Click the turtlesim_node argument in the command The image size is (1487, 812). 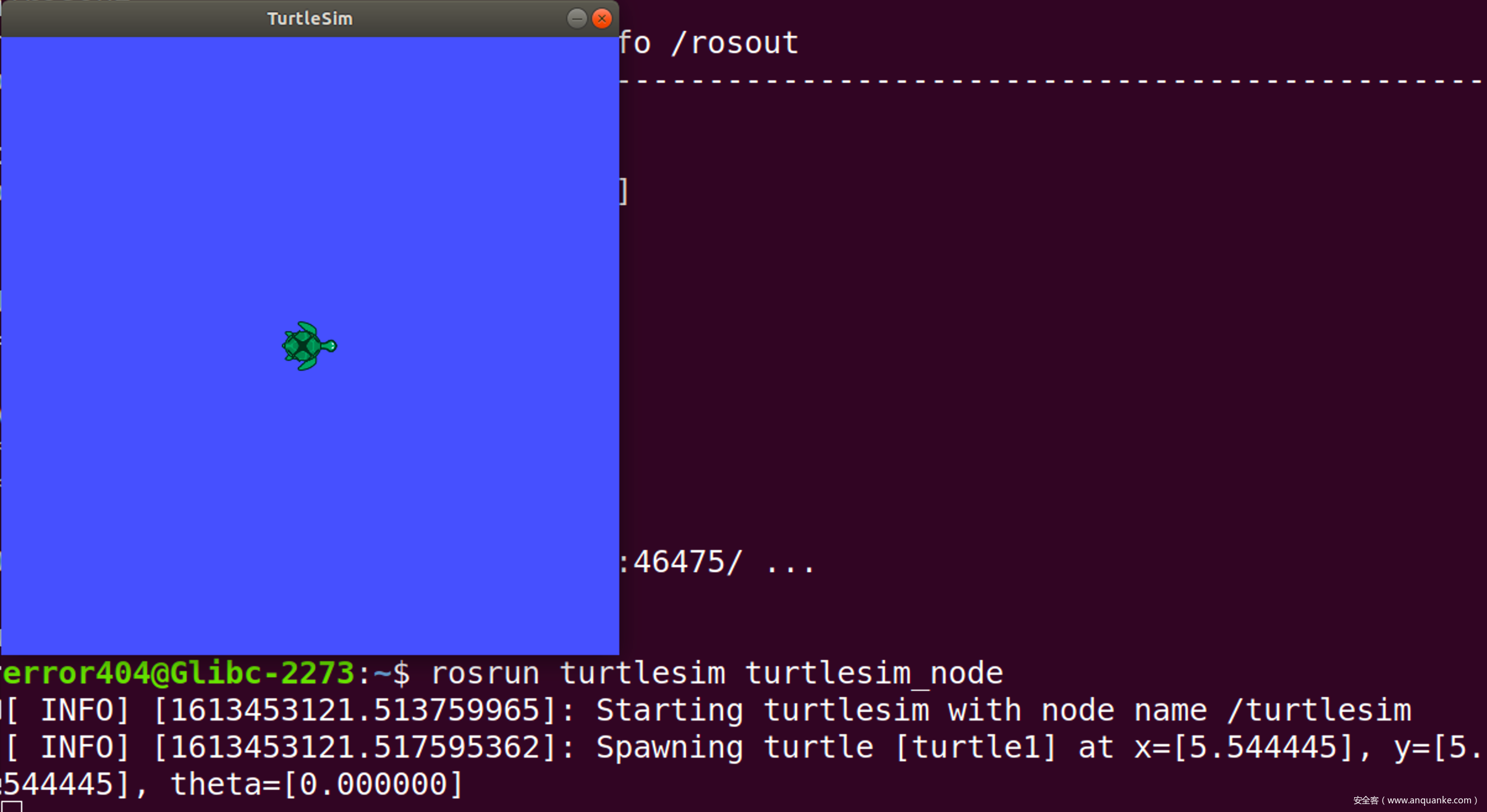point(874,673)
